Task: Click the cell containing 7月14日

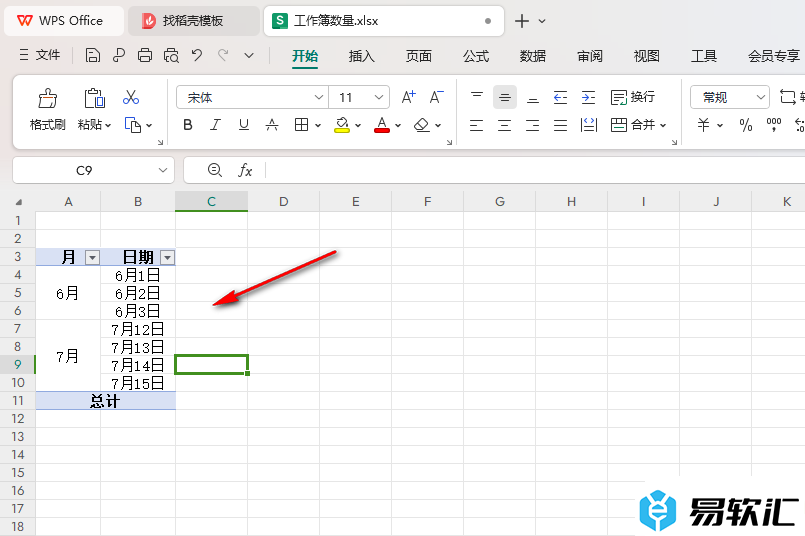Action: coord(138,365)
